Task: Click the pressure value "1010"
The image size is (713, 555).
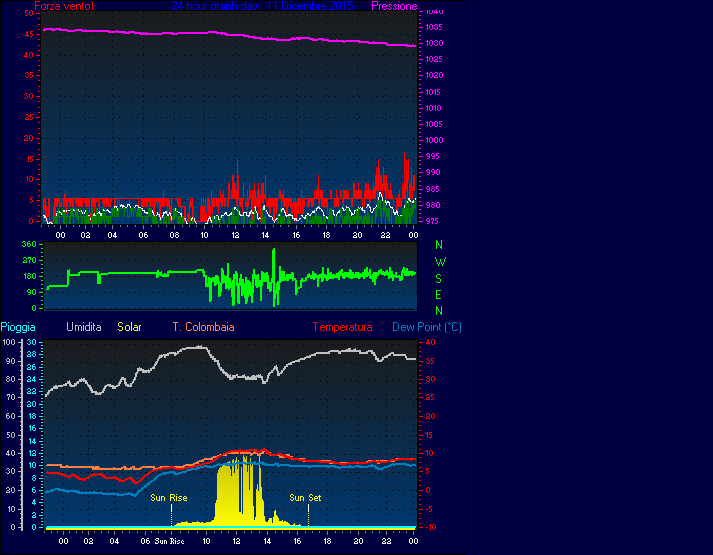Action: click(434, 108)
